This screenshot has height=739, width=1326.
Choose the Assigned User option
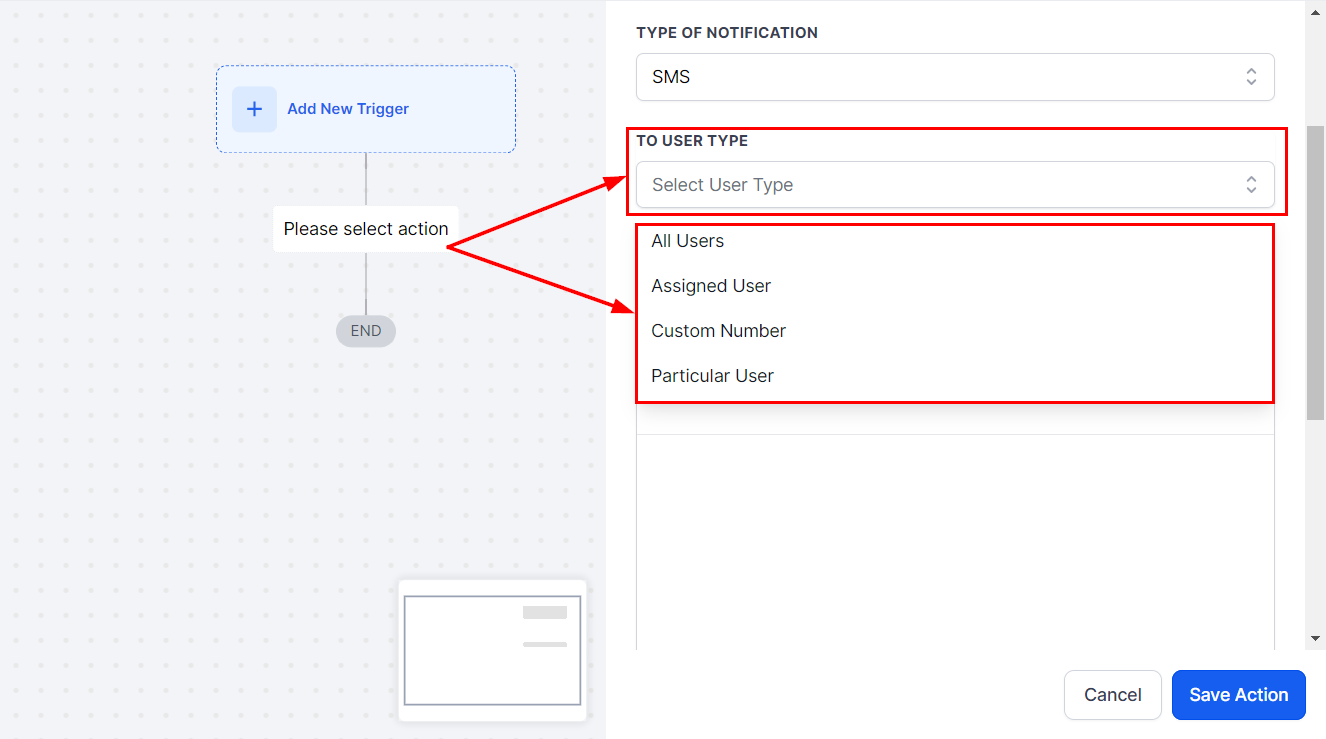[x=711, y=286]
